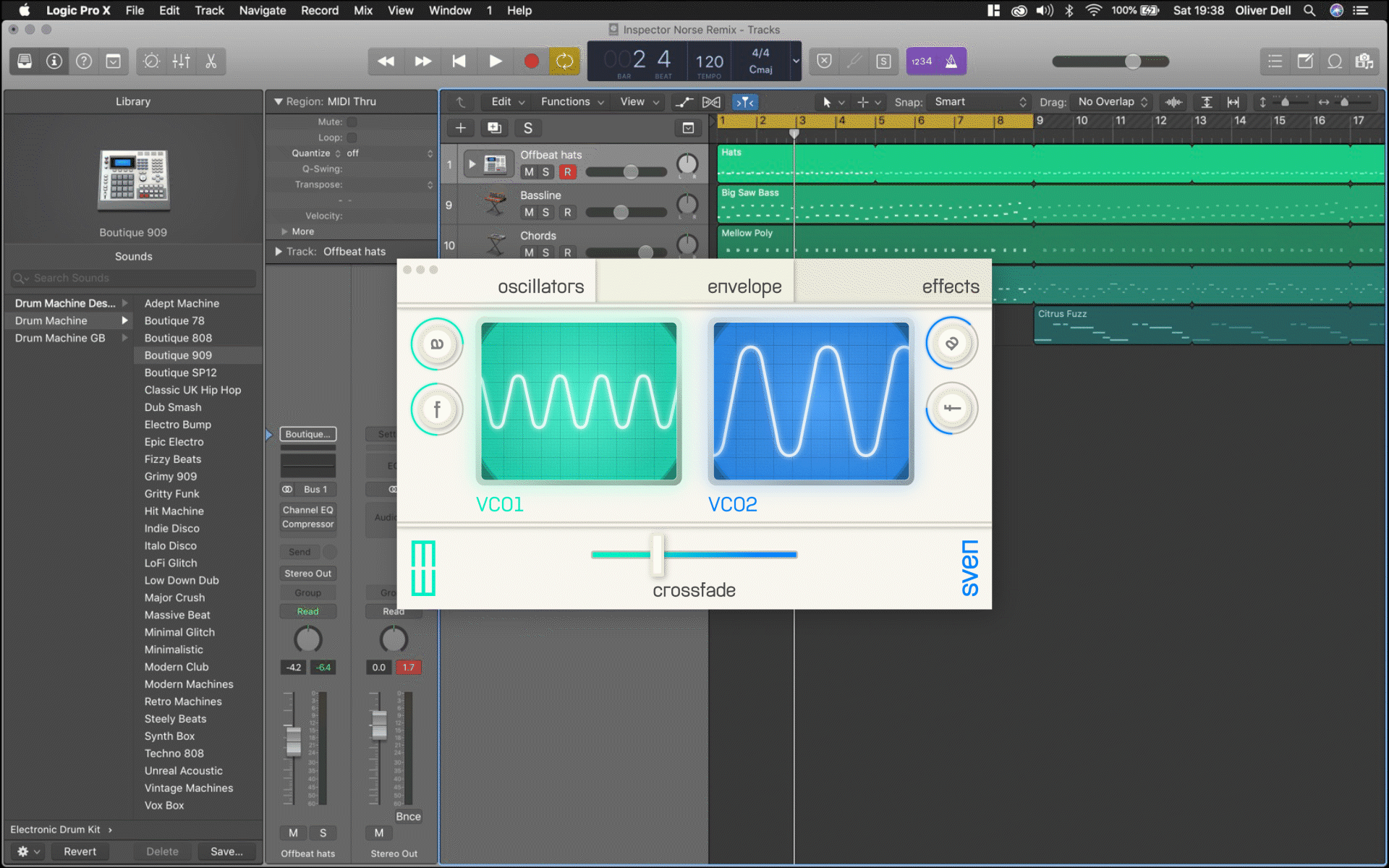Open the Edit dropdown in Tracks area

pos(508,102)
